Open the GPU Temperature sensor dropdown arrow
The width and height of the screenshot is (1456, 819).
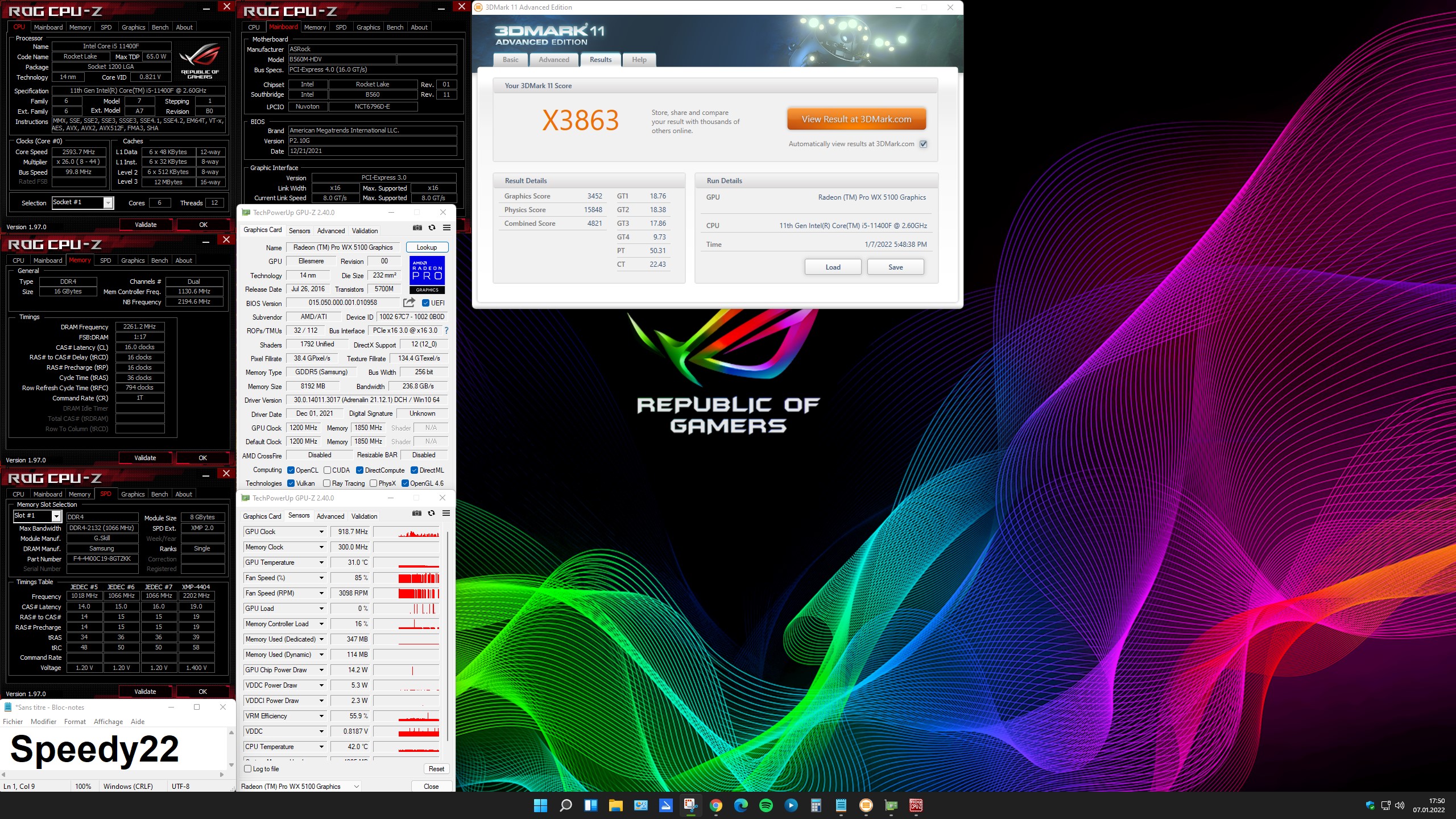click(x=321, y=562)
